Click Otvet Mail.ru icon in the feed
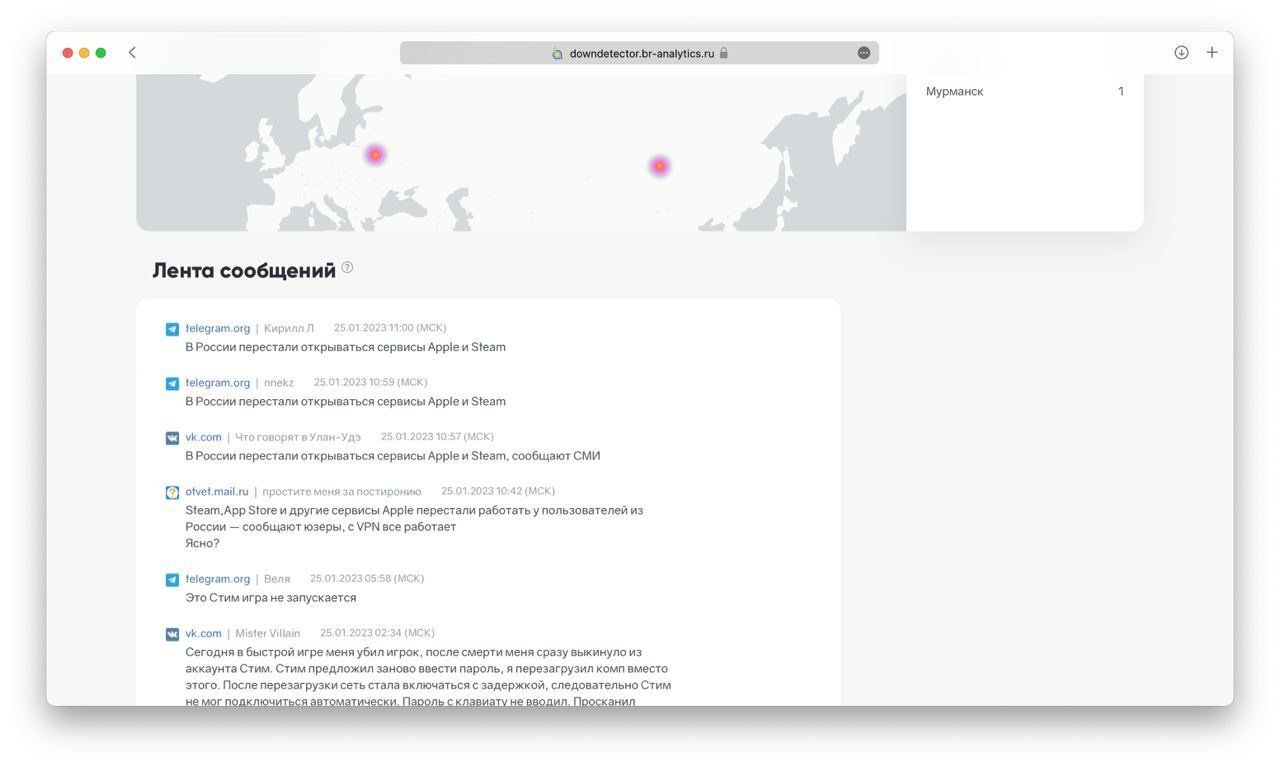Image resolution: width=1280 pixels, height=767 pixels. click(172, 492)
